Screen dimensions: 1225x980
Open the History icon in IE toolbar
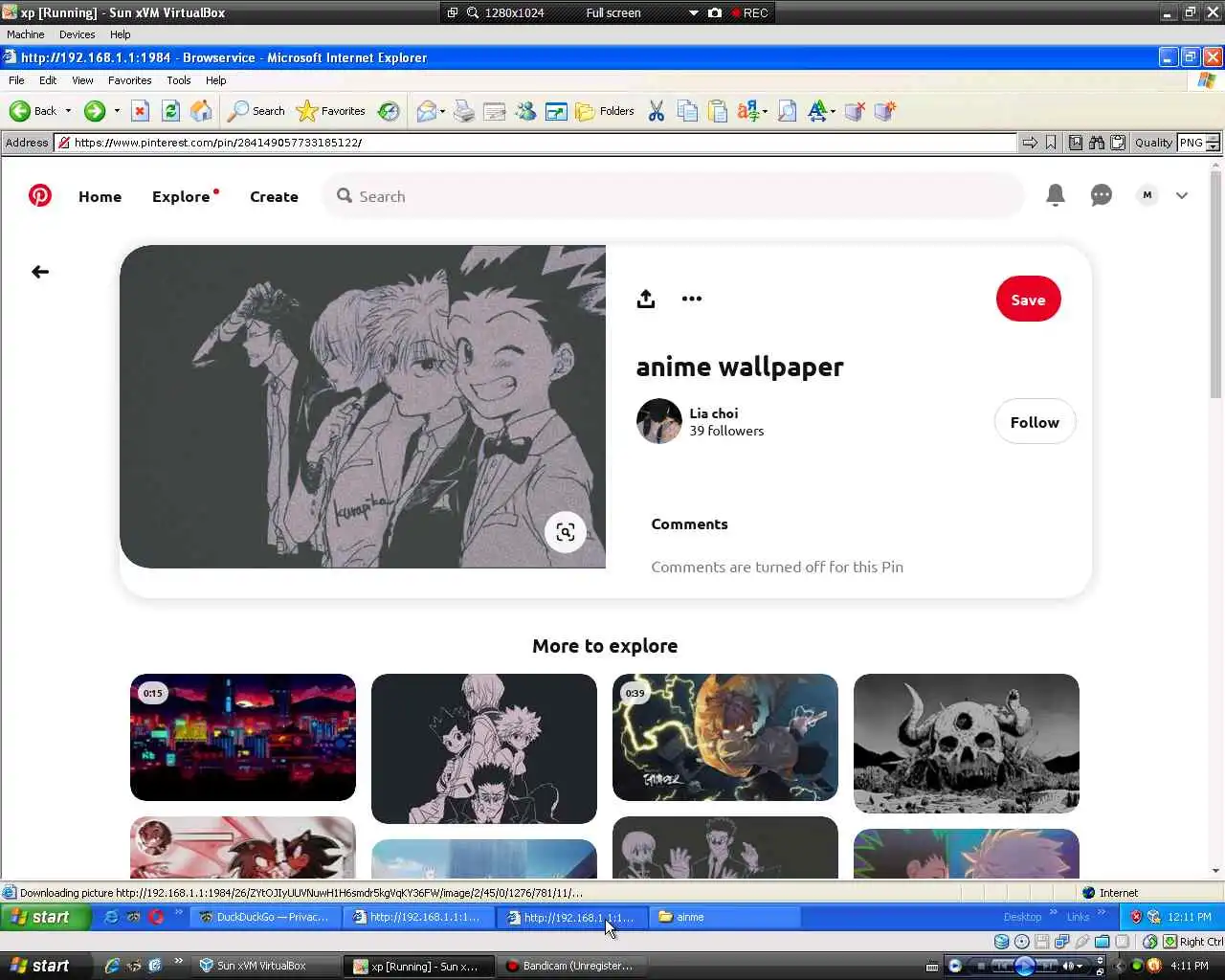[x=389, y=111]
